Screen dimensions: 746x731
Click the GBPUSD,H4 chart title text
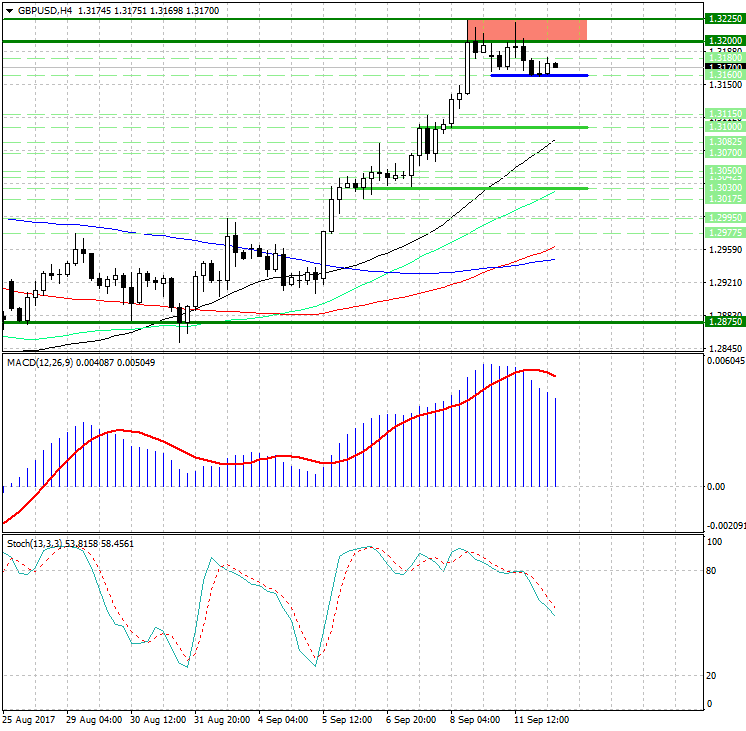(44, 10)
